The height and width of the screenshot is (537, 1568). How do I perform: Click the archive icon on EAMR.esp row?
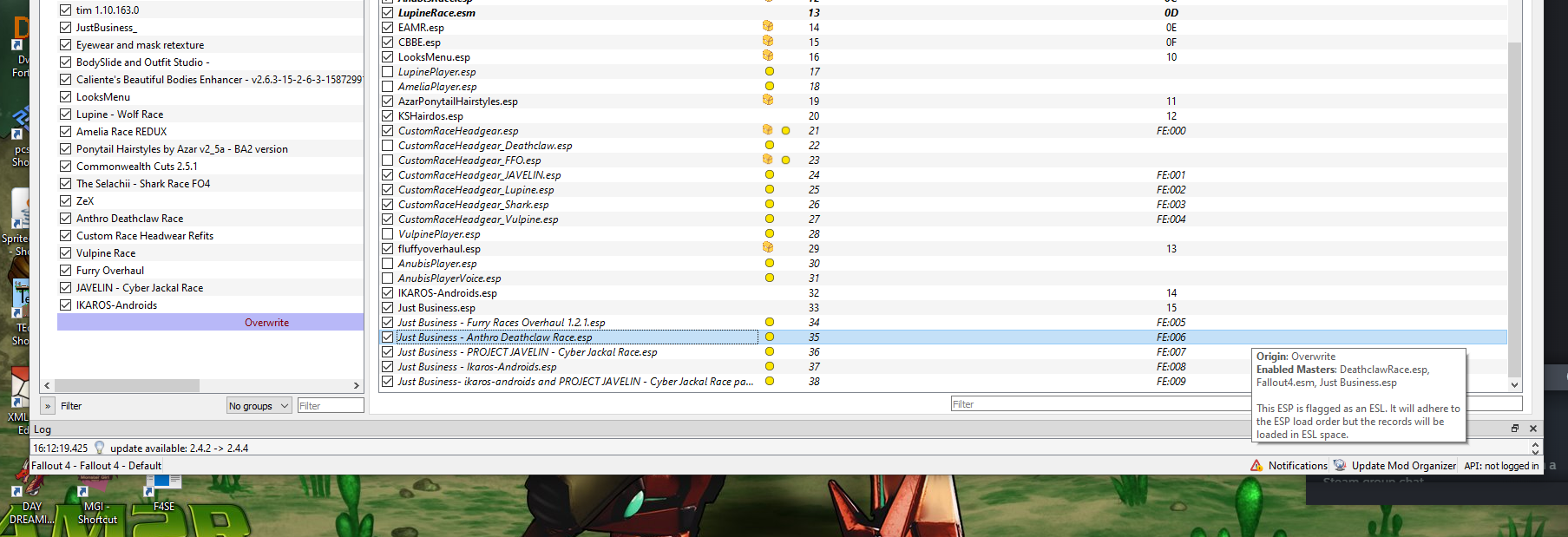(768, 27)
